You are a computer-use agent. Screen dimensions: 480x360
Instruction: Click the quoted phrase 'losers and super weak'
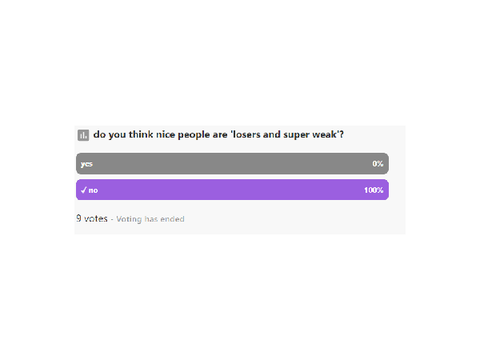pos(285,135)
